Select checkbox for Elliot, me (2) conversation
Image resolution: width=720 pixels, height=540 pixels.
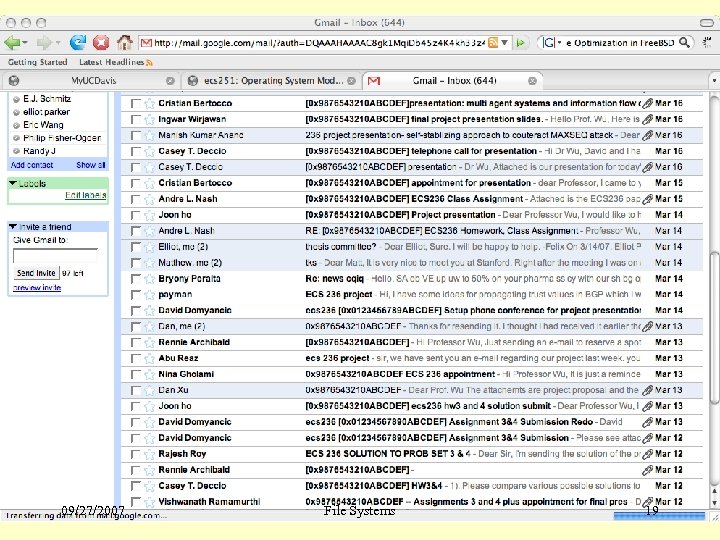[x=135, y=247]
